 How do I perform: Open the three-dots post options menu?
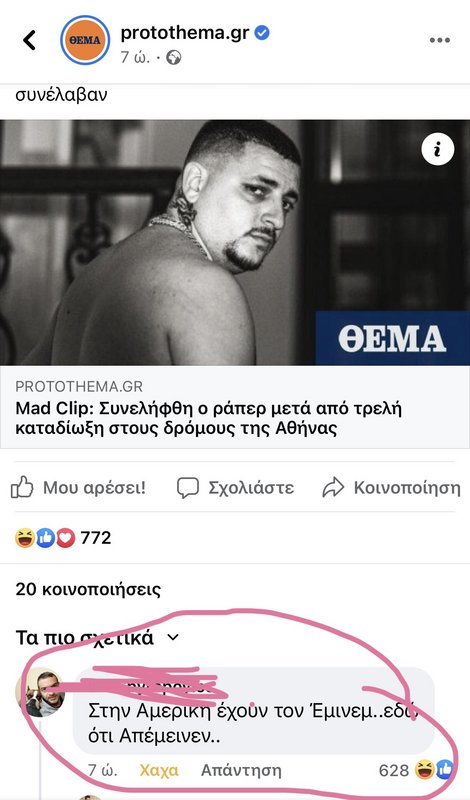click(439, 40)
